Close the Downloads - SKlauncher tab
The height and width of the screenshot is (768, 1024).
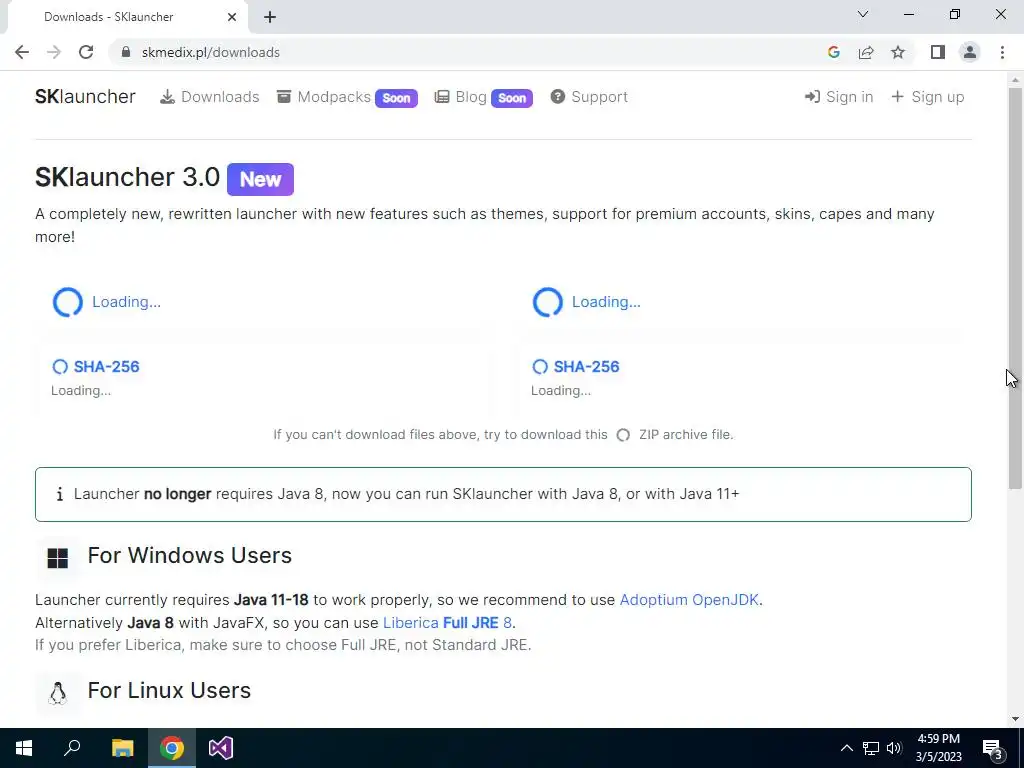232,17
